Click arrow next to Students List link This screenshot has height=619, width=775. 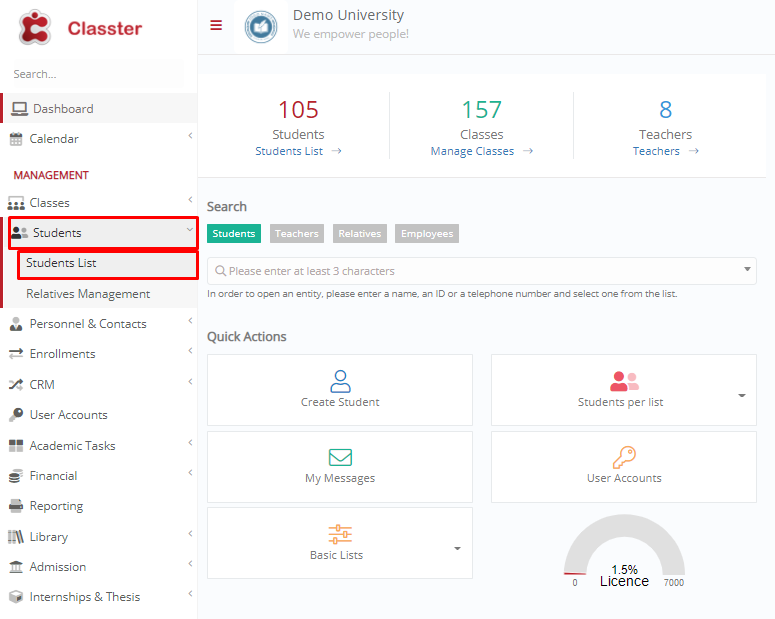pyautogui.click(x=337, y=151)
